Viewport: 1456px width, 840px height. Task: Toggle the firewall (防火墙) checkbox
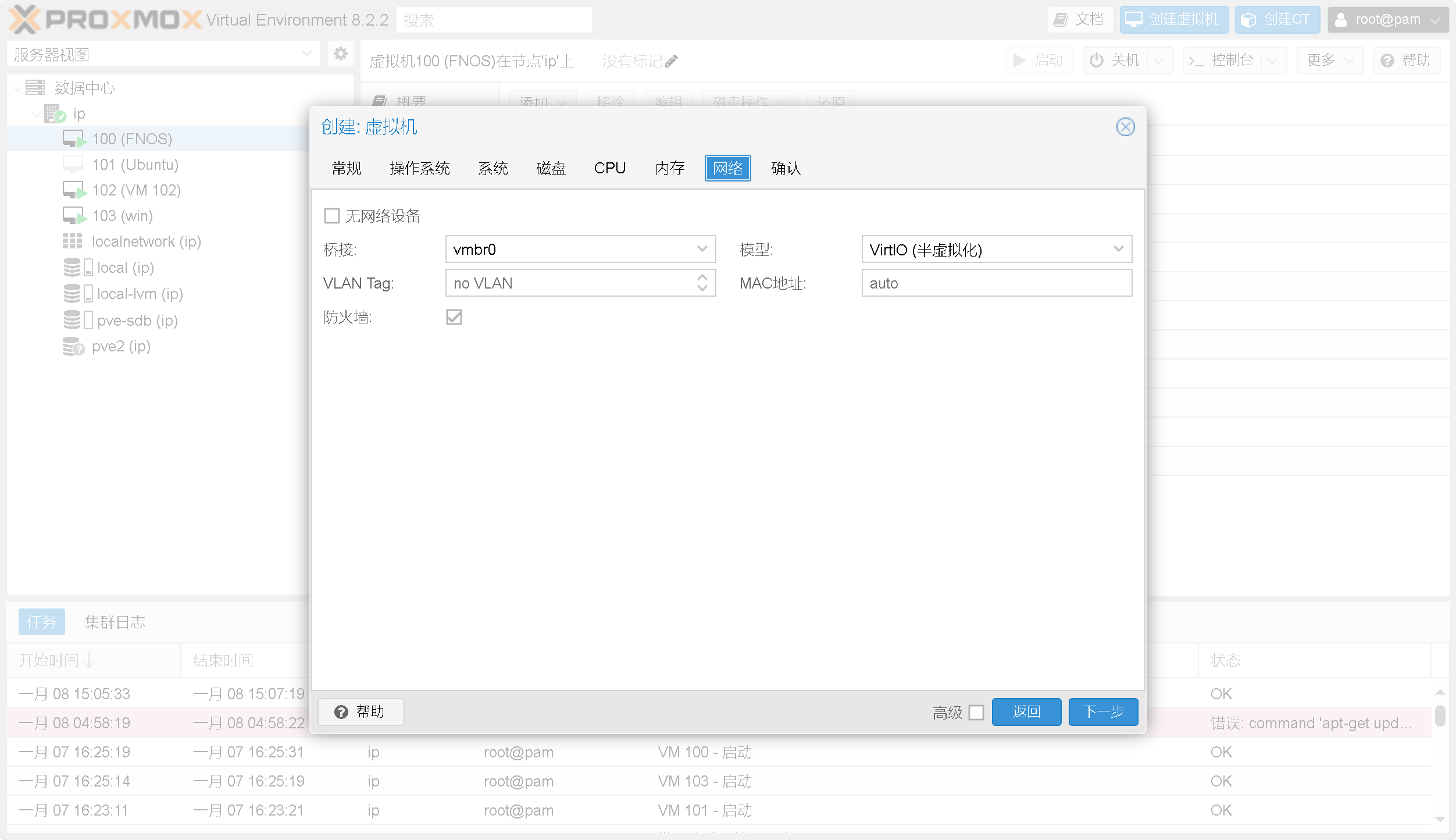[454, 317]
